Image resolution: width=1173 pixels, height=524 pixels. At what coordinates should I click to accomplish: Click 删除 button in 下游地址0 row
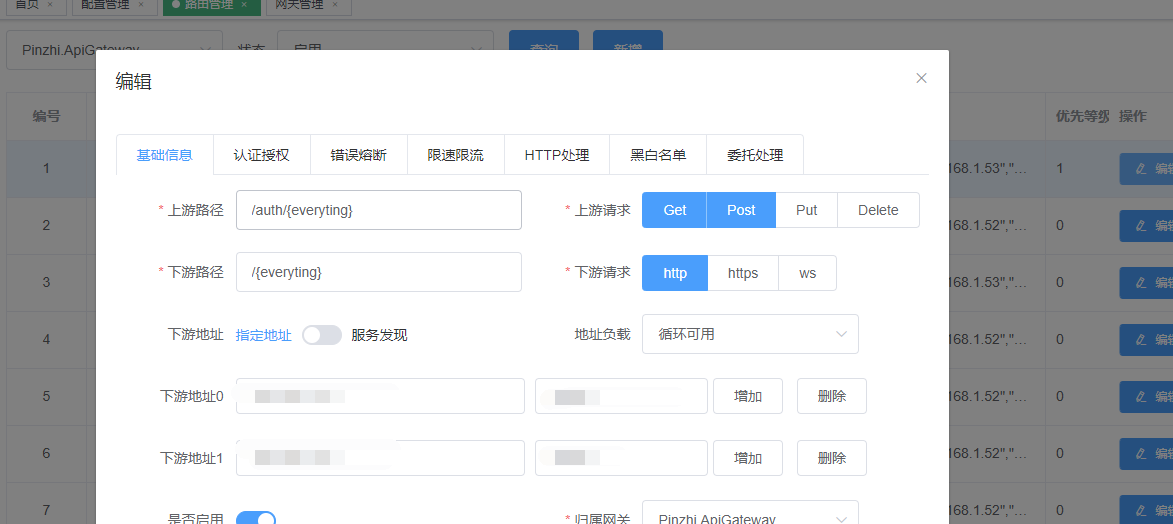tap(832, 396)
